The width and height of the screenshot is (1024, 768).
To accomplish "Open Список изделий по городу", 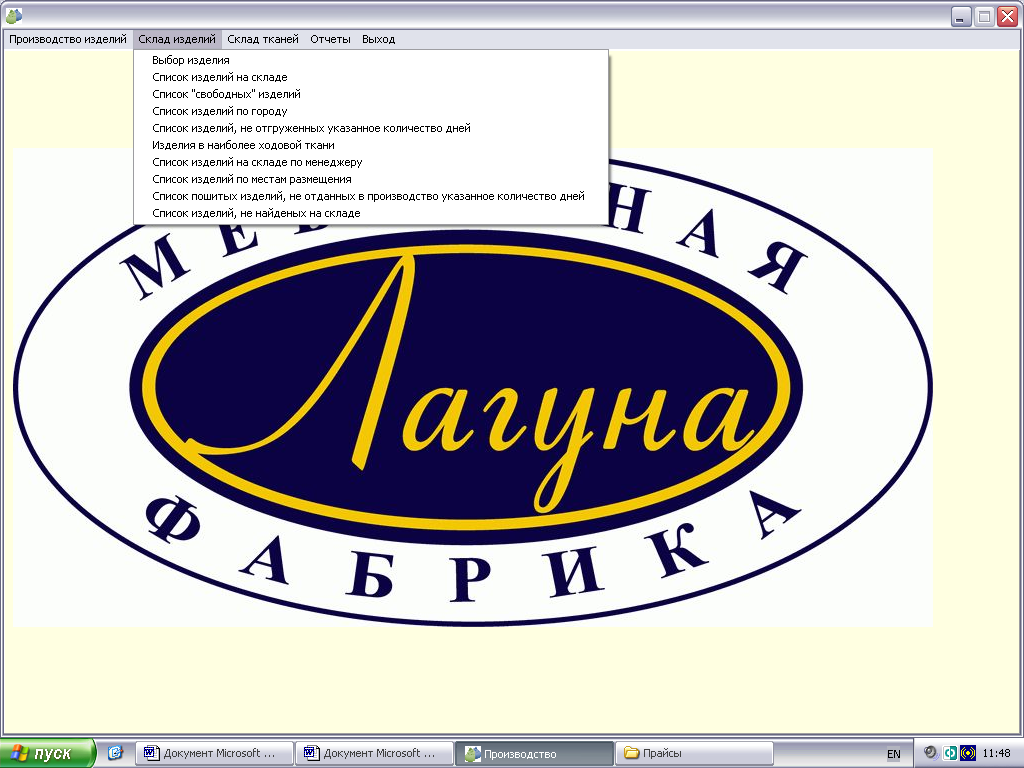I will click(371, 111).
